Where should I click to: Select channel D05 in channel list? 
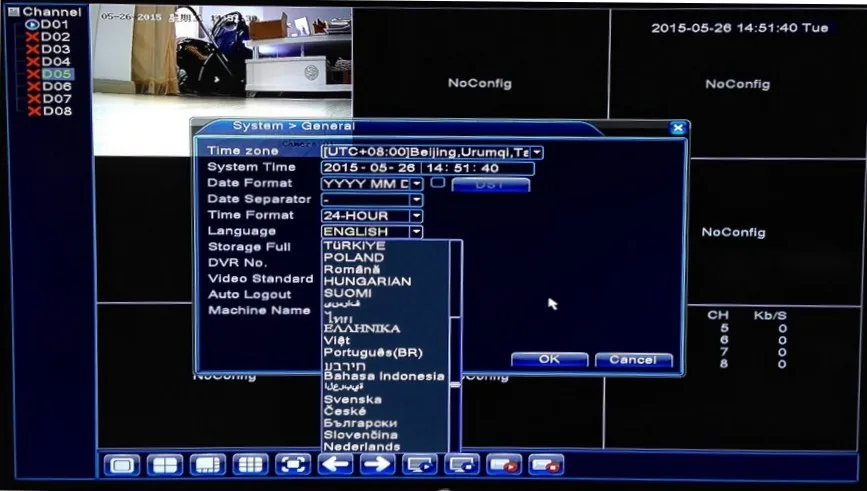click(56, 74)
